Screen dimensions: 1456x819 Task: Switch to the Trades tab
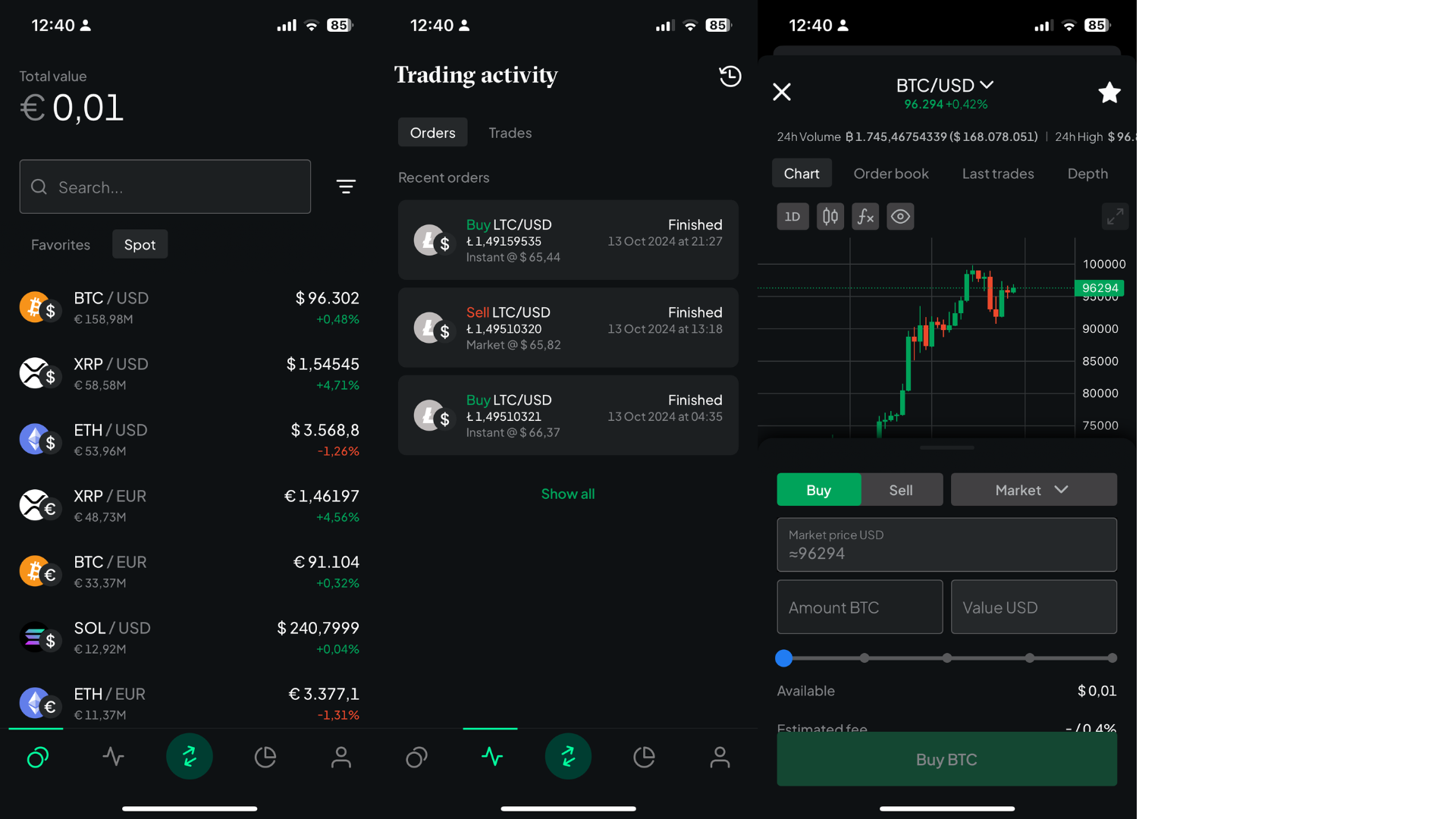(510, 132)
